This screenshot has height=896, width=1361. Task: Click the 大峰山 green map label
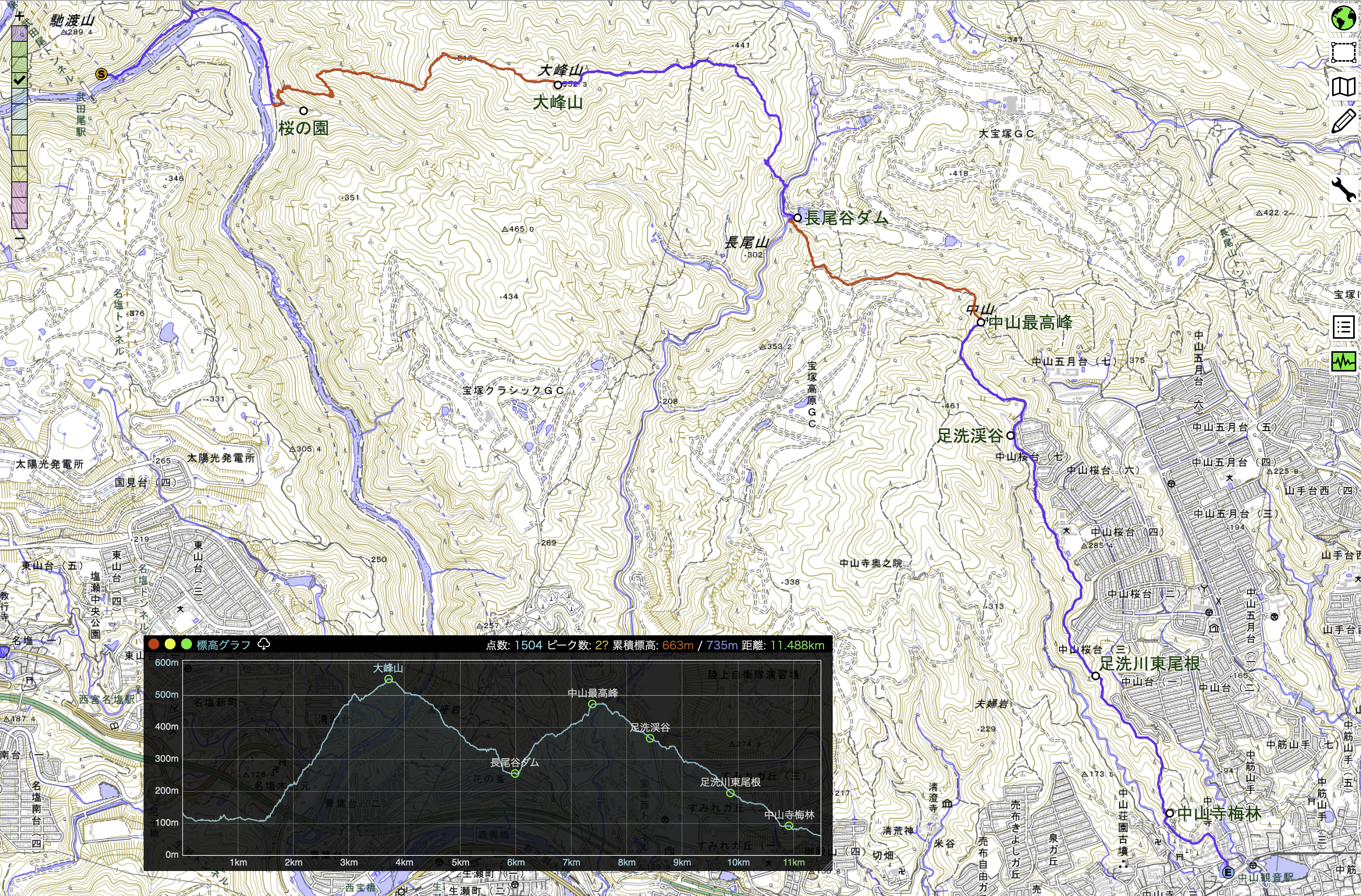[558, 103]
